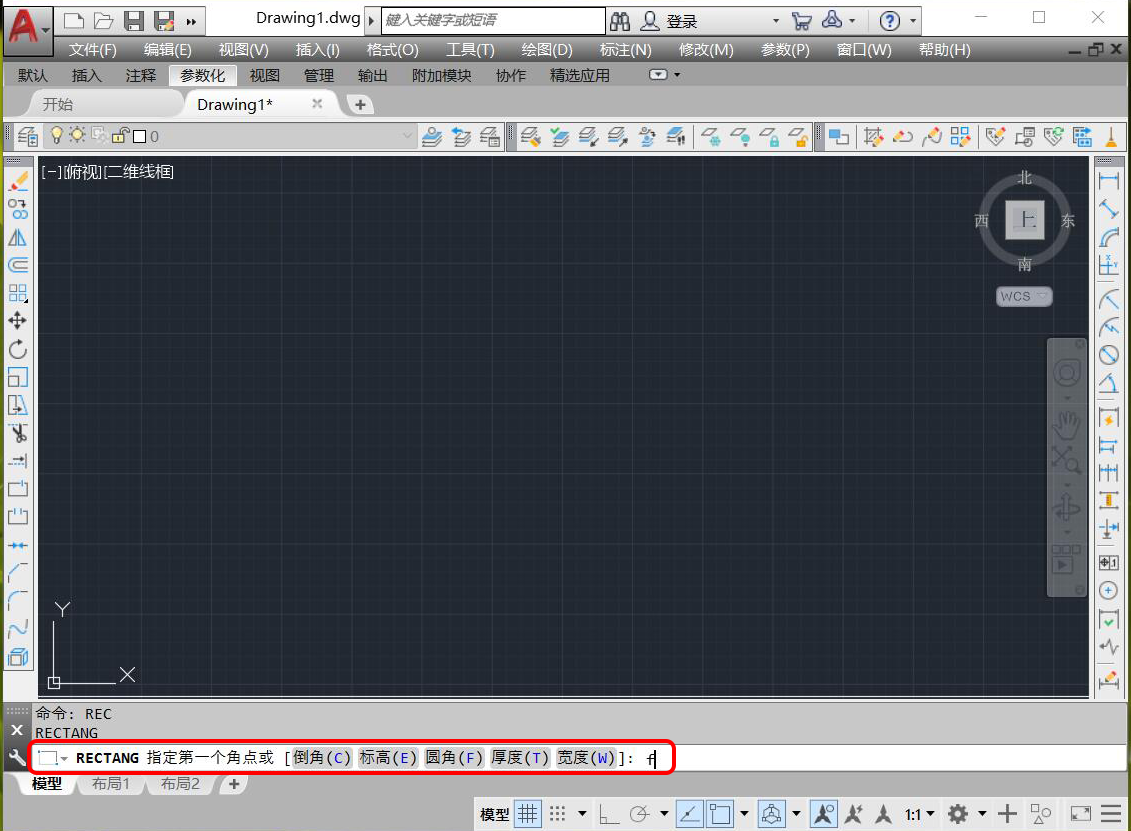Select the Scale tool
Image resolution: width=1131 pixels, height=831 pixels.
click(18, 377)
